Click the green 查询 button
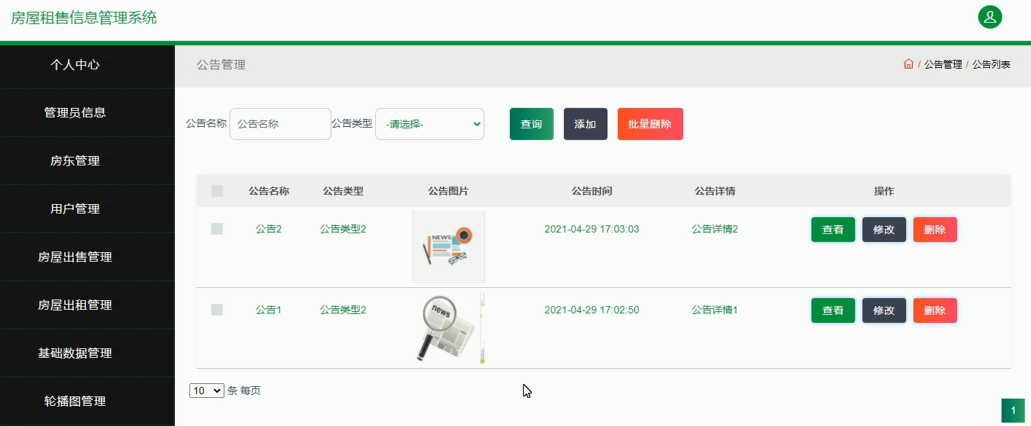The height and width of the screenshot is (426, 1031). (531, 124)
